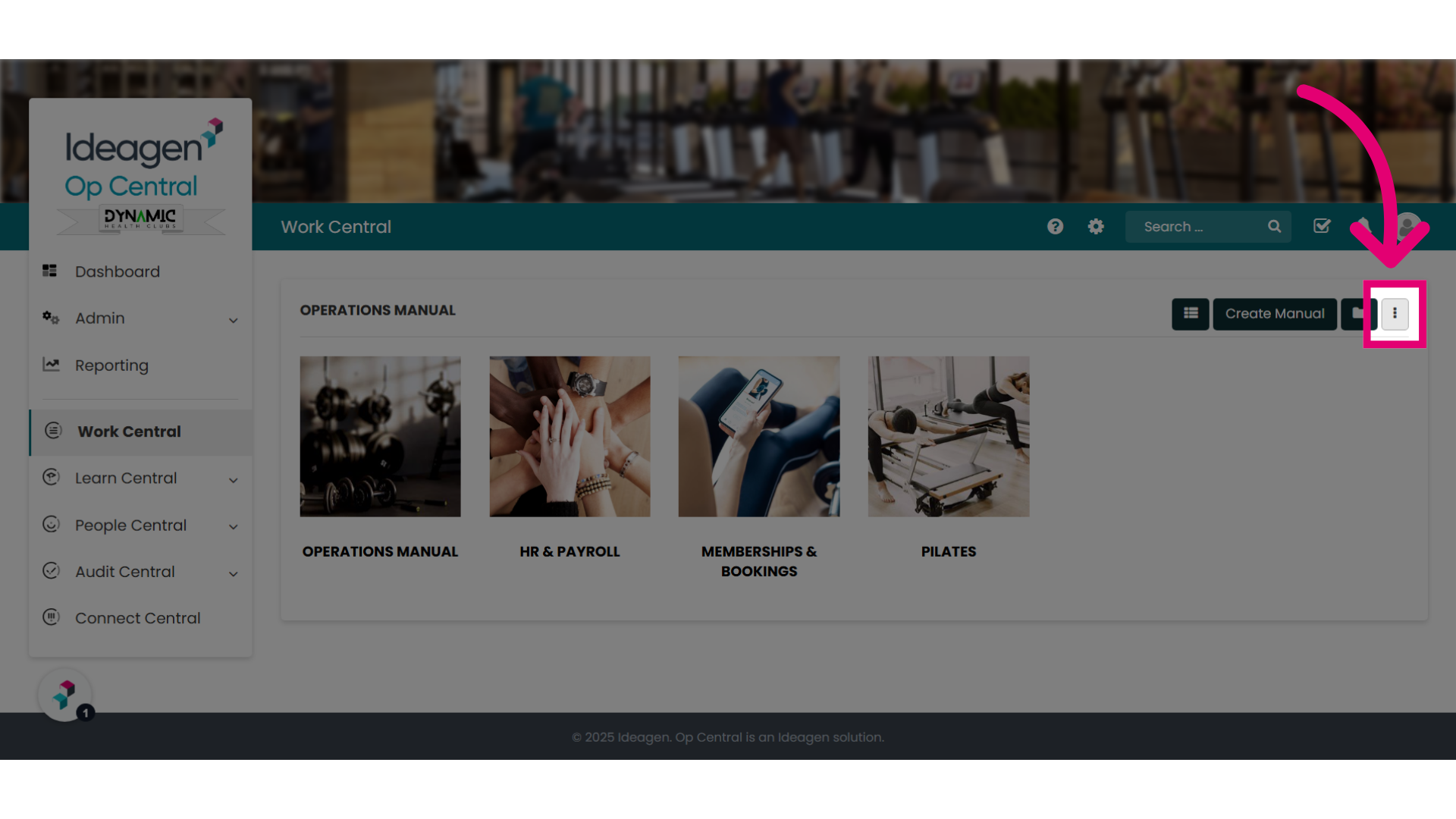
Task: Click the Admin menu label
Action: click(x=100, y=318)
